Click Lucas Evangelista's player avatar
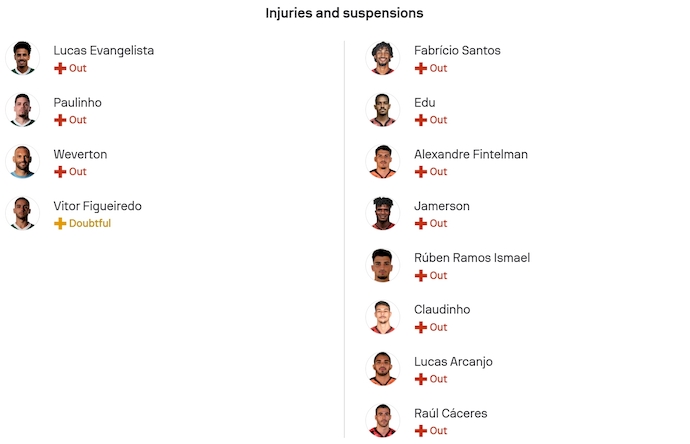Screen dimensions: 690x444 pyautogui.click(x=22, y=58)
